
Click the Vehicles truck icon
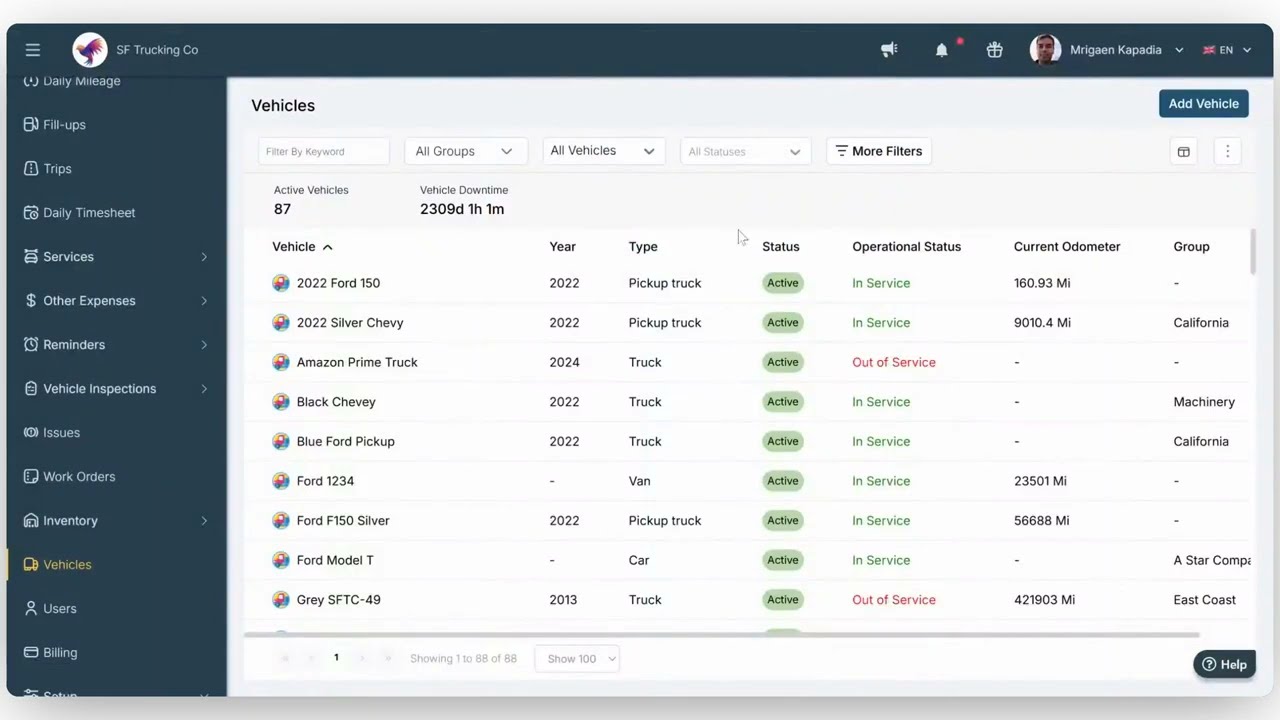31,564
